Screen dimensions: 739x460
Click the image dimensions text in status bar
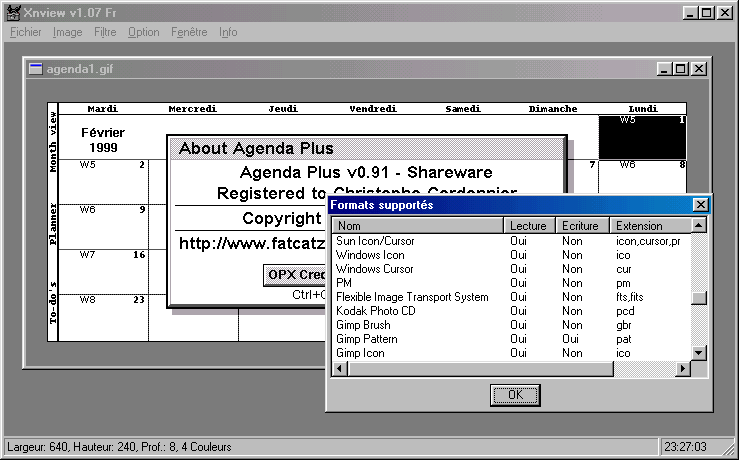click(x=119, y=447)
